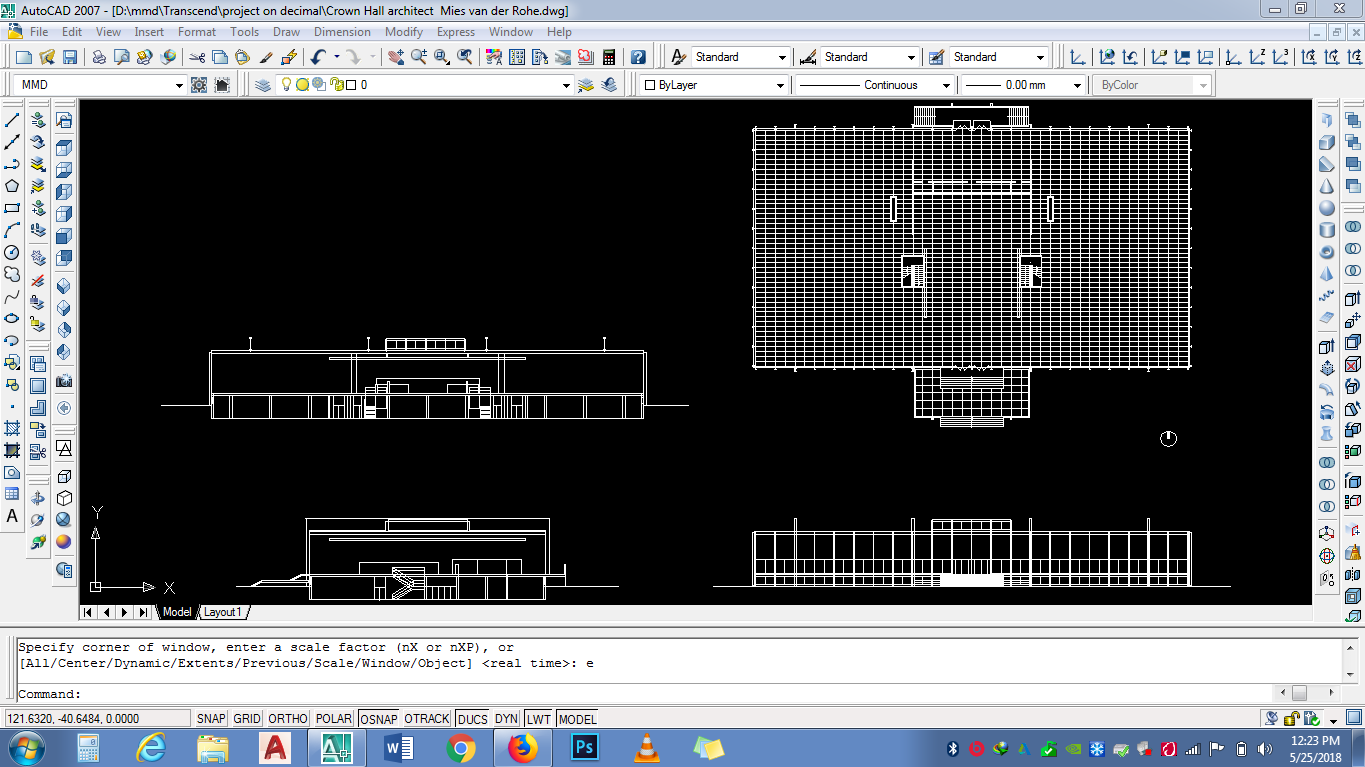Click the Pan Realtime hand icon
The width and height of the screenshot is (1365, 767).
pyautogui.click(x=396, y=57)
